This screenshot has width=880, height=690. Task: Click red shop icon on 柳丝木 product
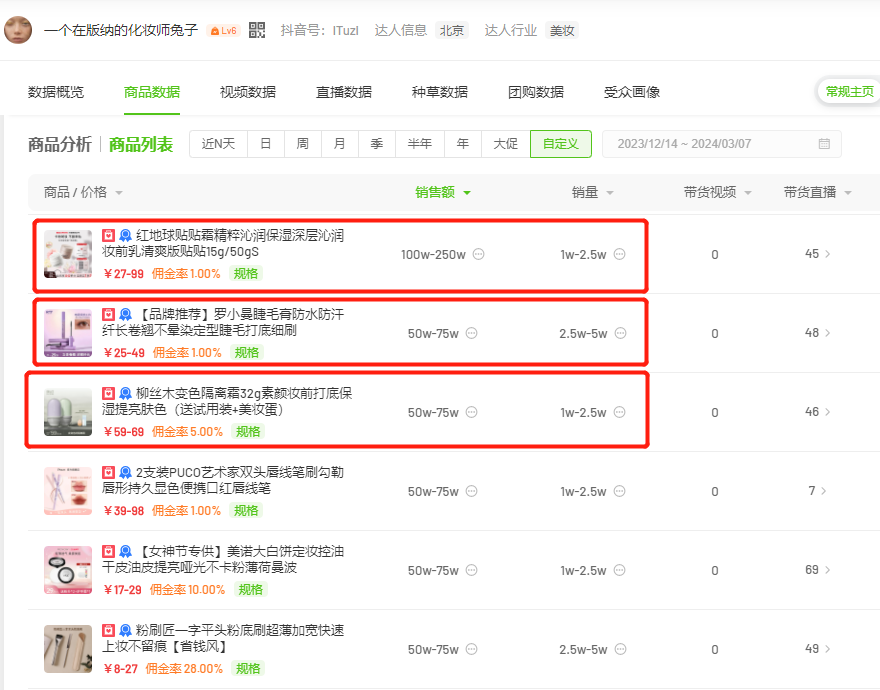[x=108, y=393]
